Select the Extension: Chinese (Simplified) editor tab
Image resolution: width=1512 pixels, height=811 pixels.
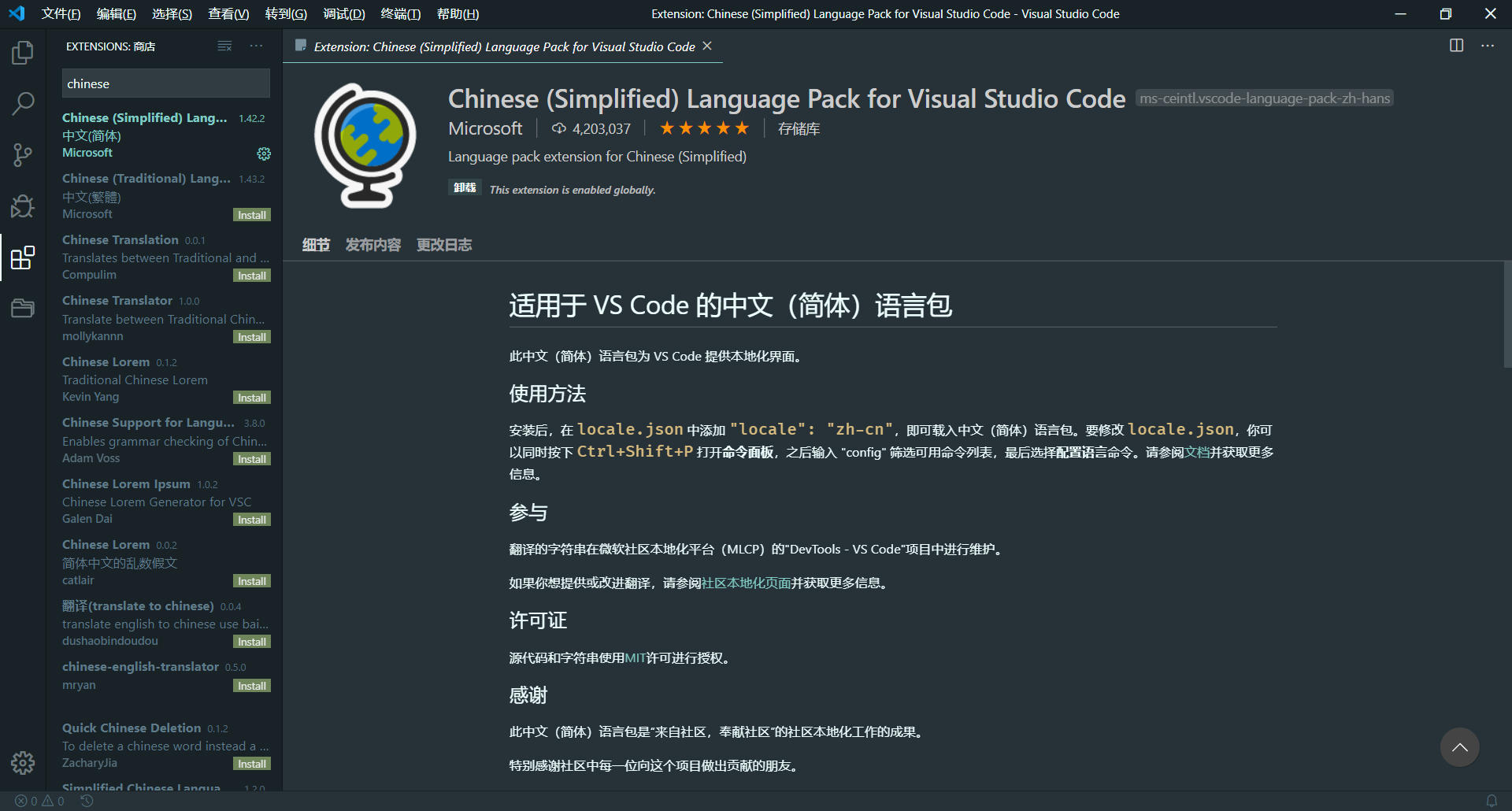[504, 46]
